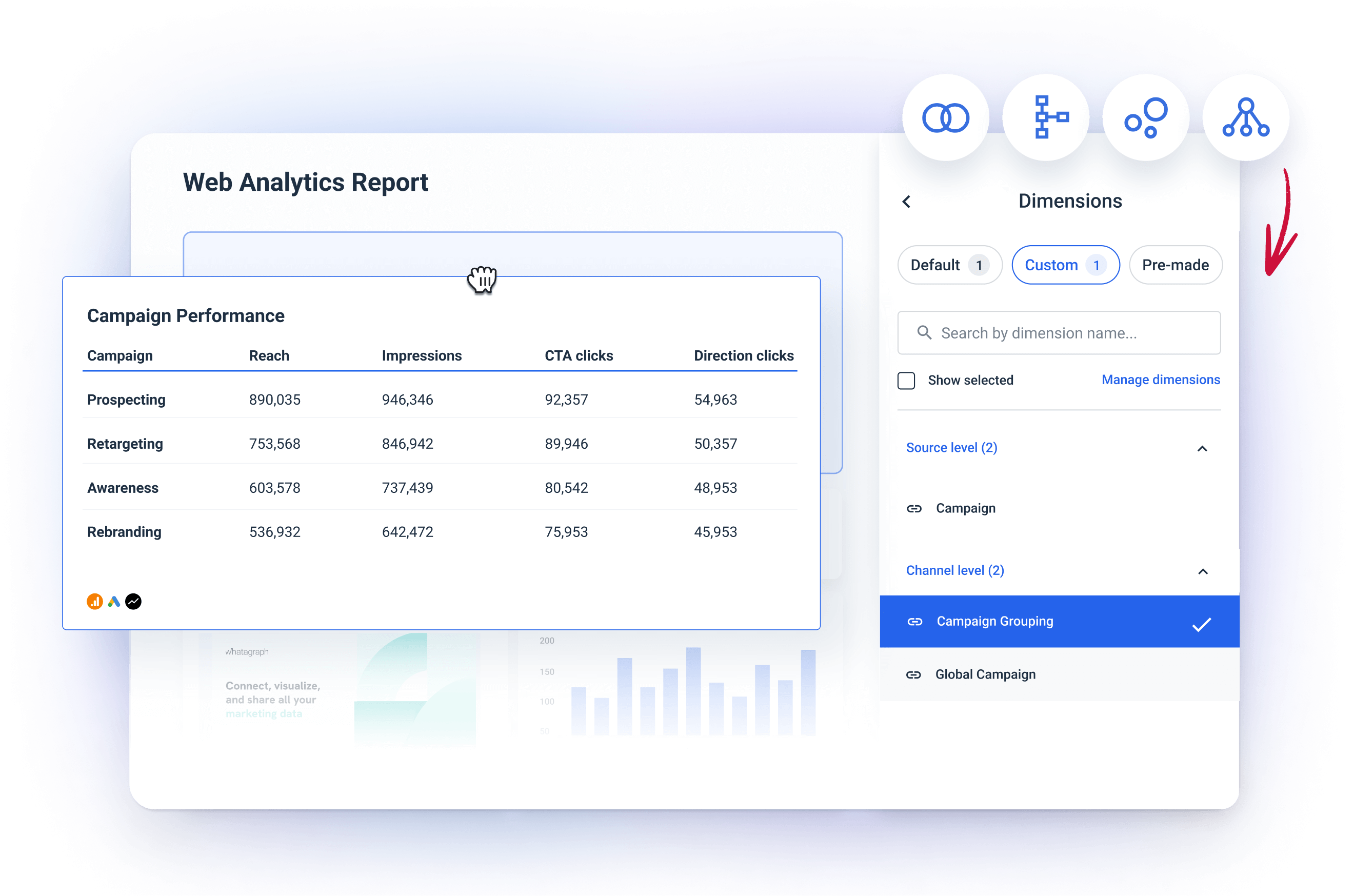Click the link icon beside Global Campaign

(x=914, y=674)
